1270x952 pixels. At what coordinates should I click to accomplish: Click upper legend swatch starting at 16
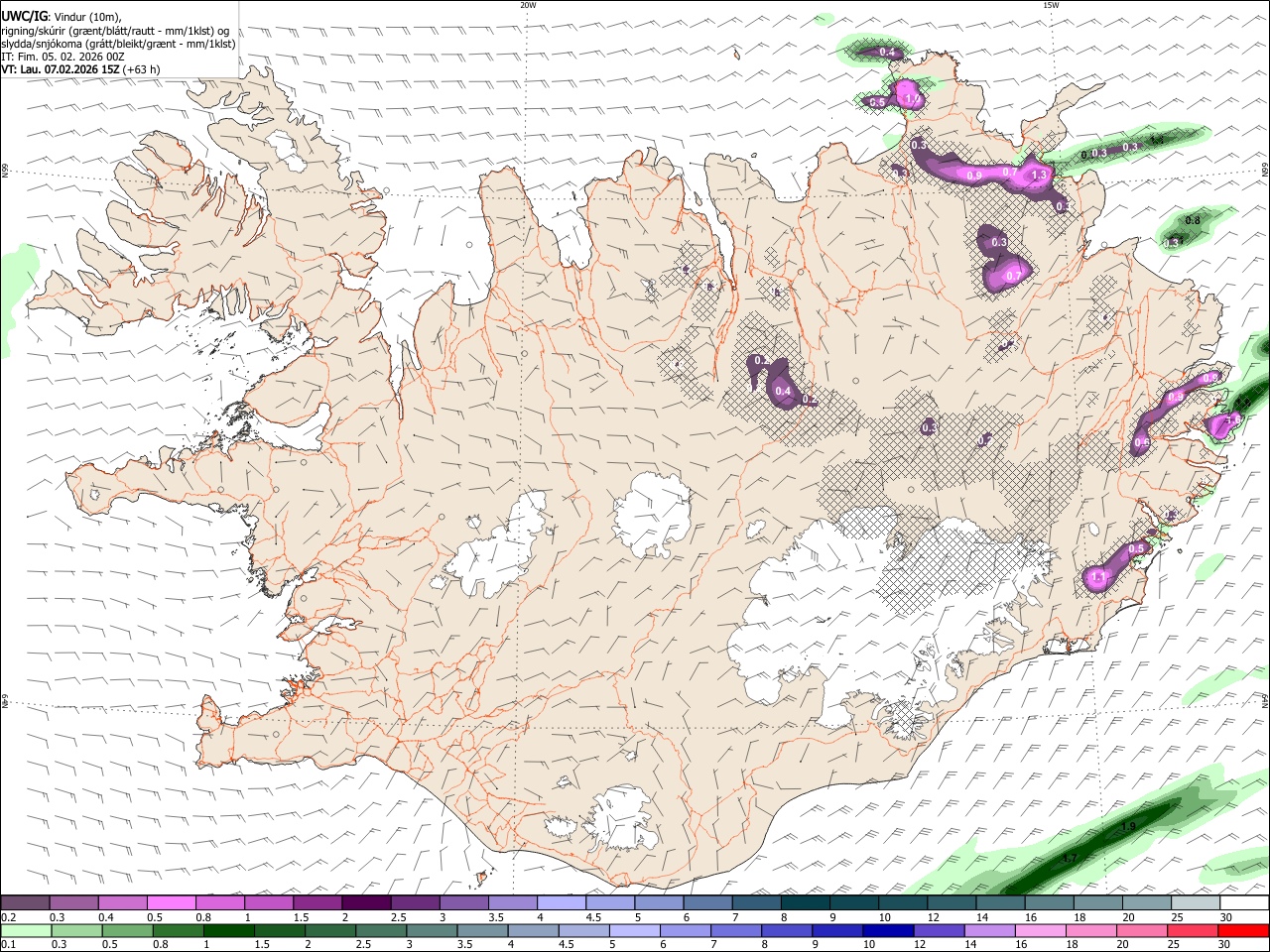pyautogui.click(x=1050, y=902)
